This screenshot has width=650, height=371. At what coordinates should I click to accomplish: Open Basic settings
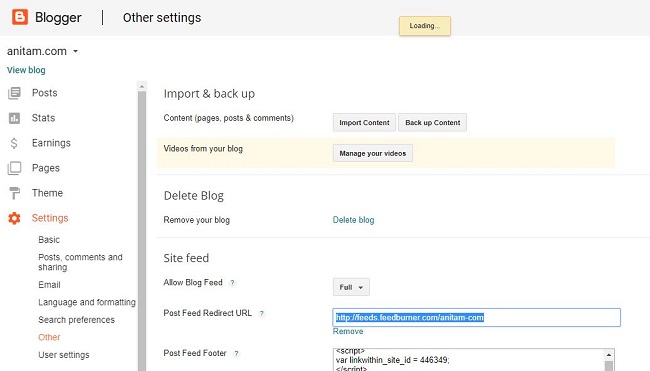[x=49, y=240]
